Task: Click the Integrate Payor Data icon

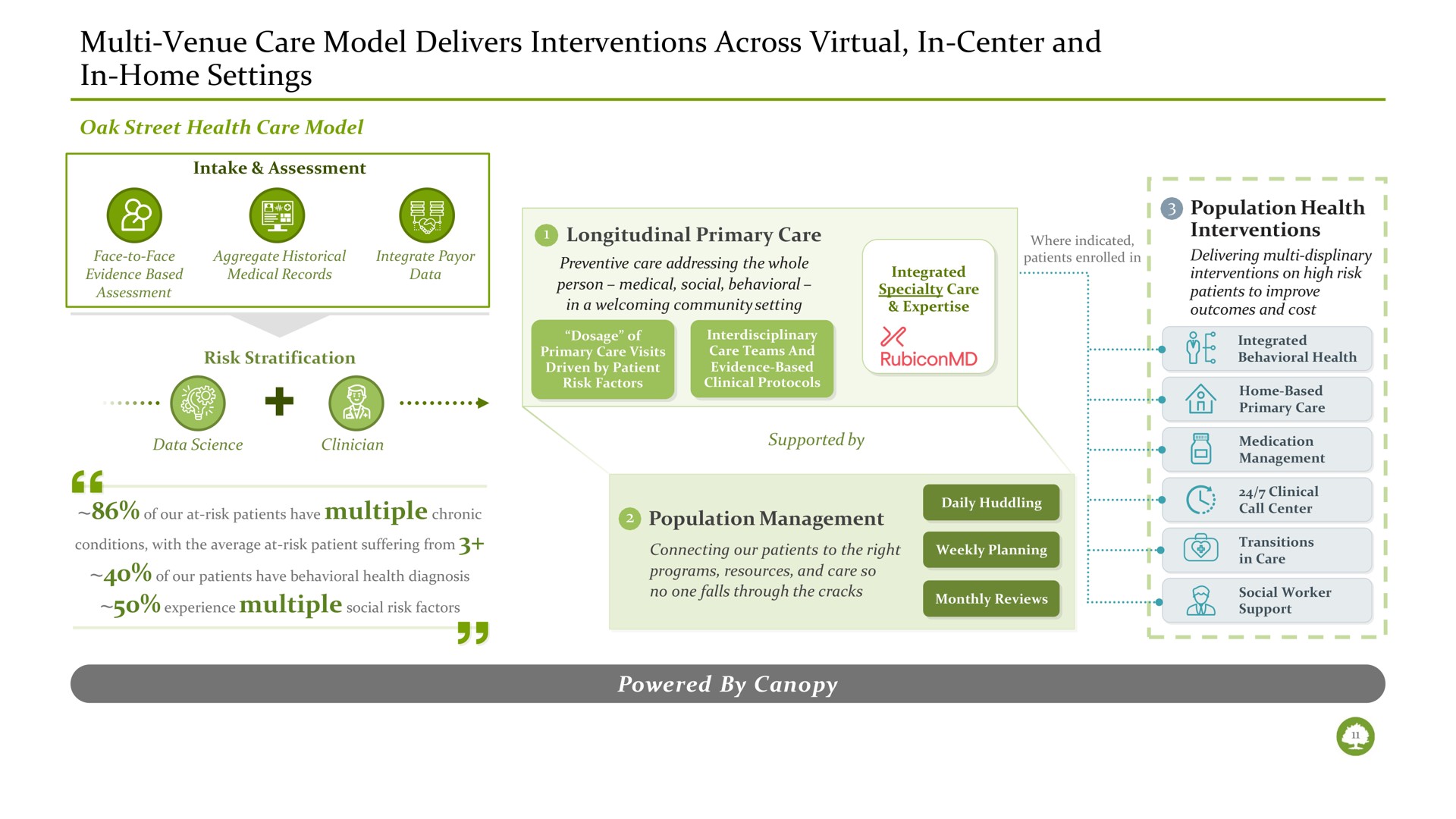Action: point(424,220)
